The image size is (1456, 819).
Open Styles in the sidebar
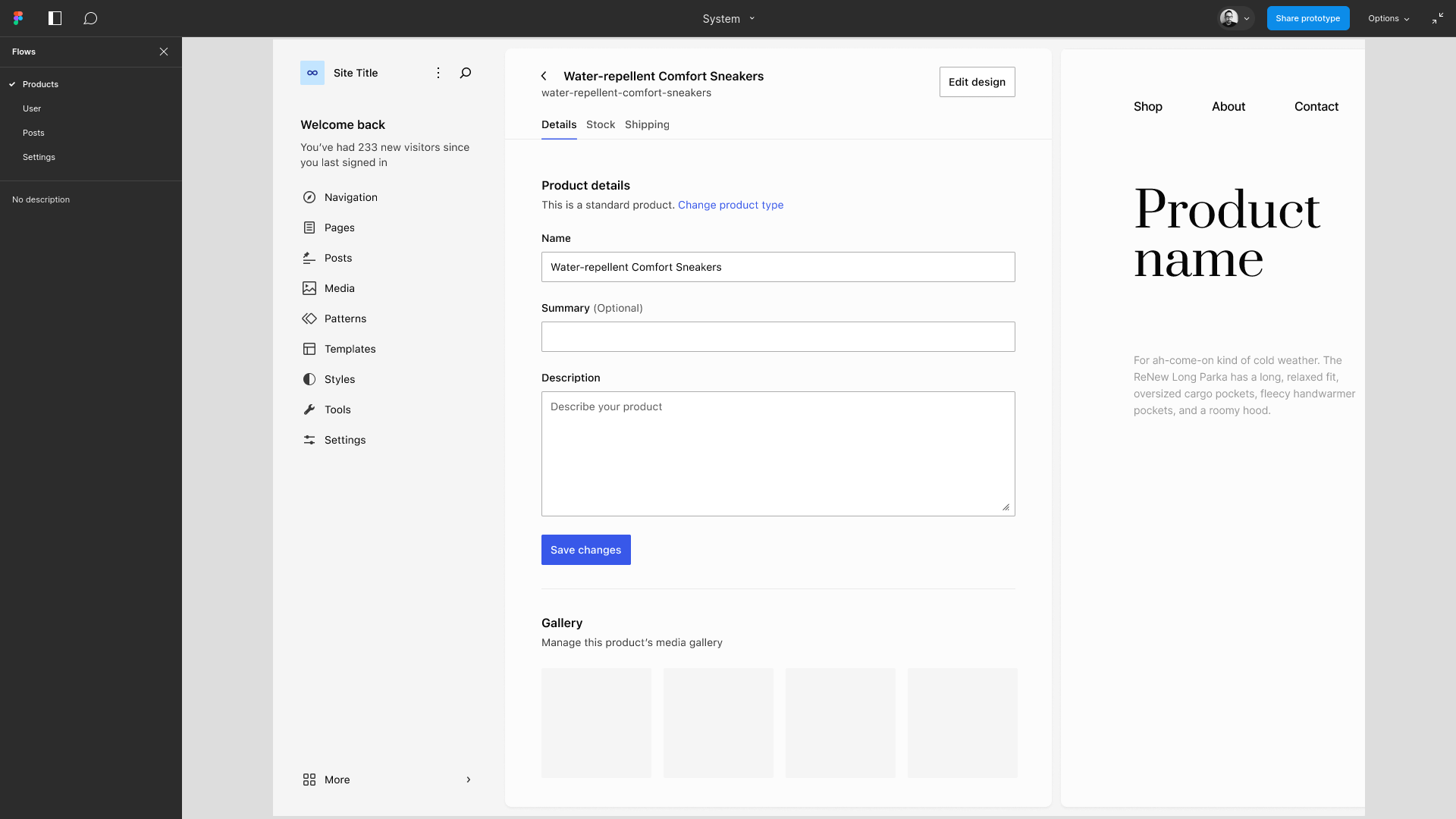[x=339, y=379]
